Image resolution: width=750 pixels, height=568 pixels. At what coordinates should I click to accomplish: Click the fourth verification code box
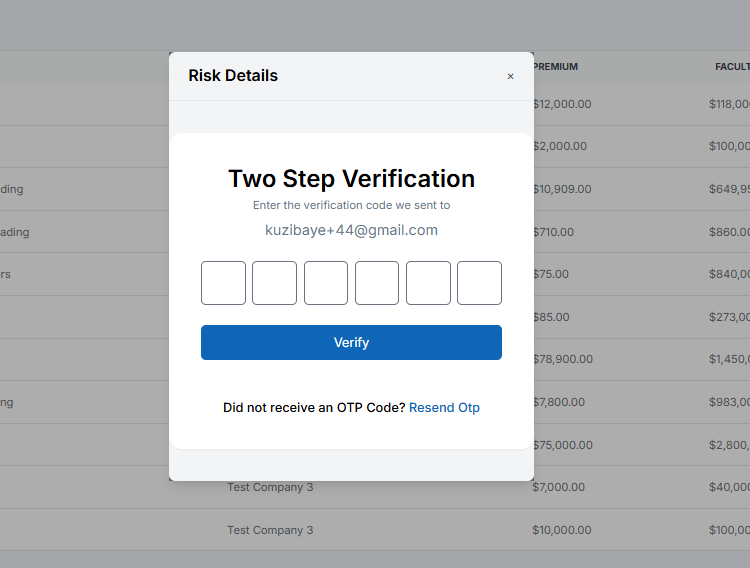coord(377,283)
